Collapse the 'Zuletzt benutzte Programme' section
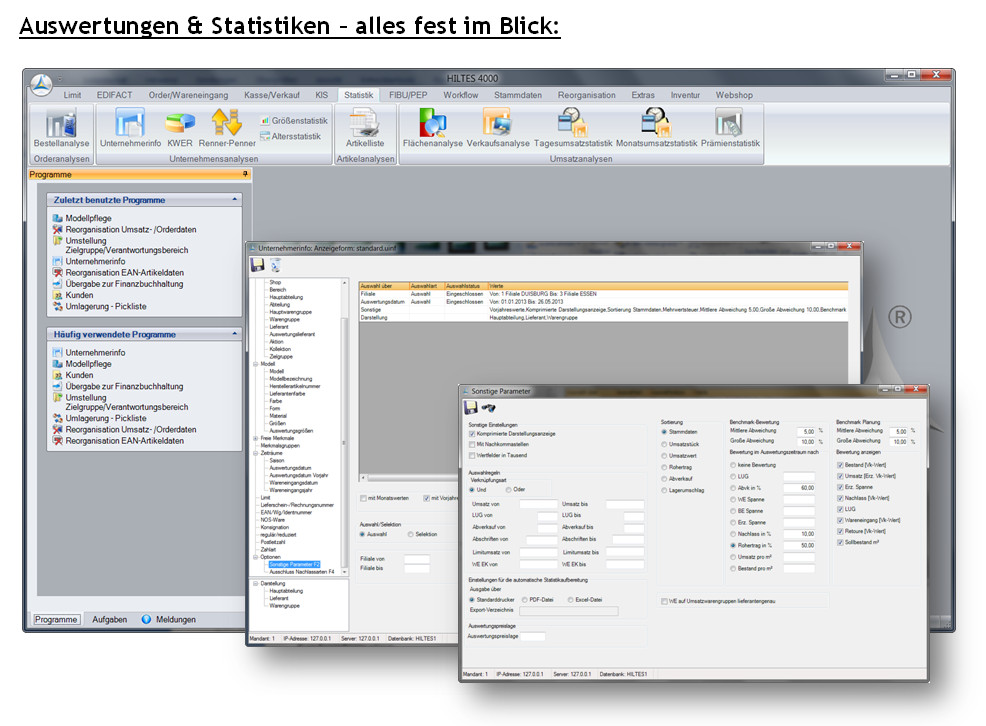The width and height of the screenshot is (986, 726). tap(235, 200)
